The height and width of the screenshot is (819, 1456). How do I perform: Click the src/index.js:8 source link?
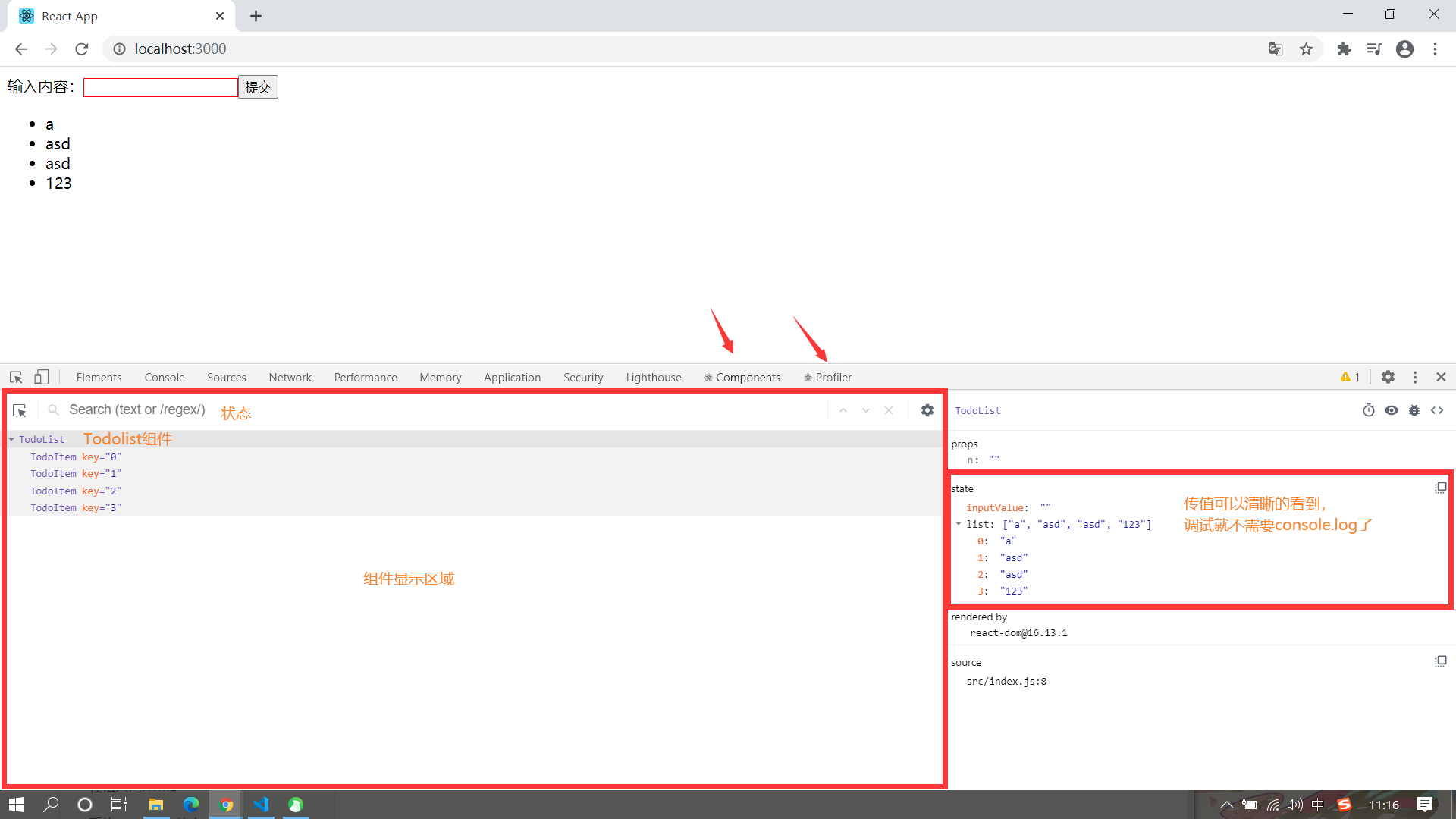click(1006, 681)
